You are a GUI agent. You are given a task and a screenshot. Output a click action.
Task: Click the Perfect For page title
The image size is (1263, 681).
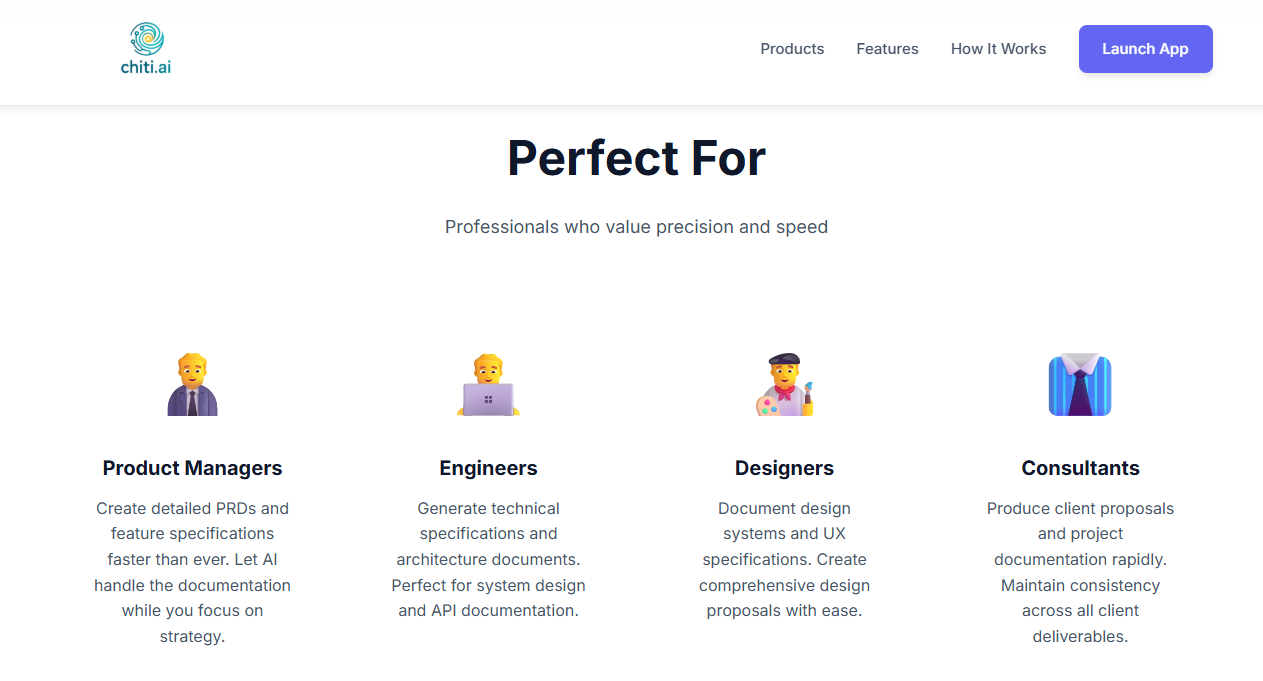pyautogui.click(x=637, y=157)
